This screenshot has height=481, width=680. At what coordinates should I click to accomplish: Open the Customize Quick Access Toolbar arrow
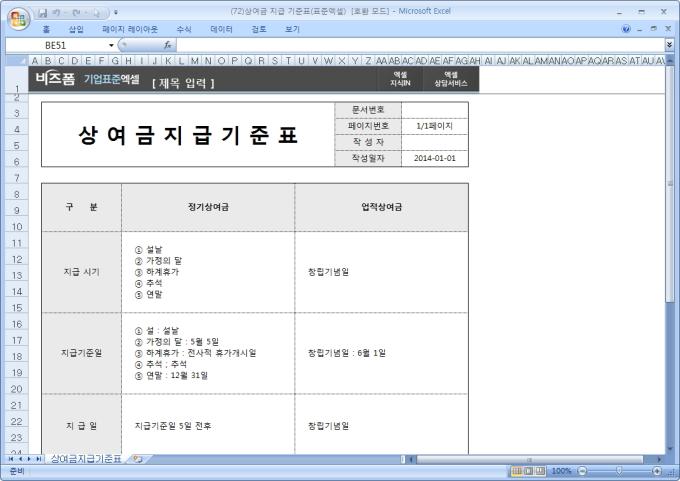click(116, 13)
